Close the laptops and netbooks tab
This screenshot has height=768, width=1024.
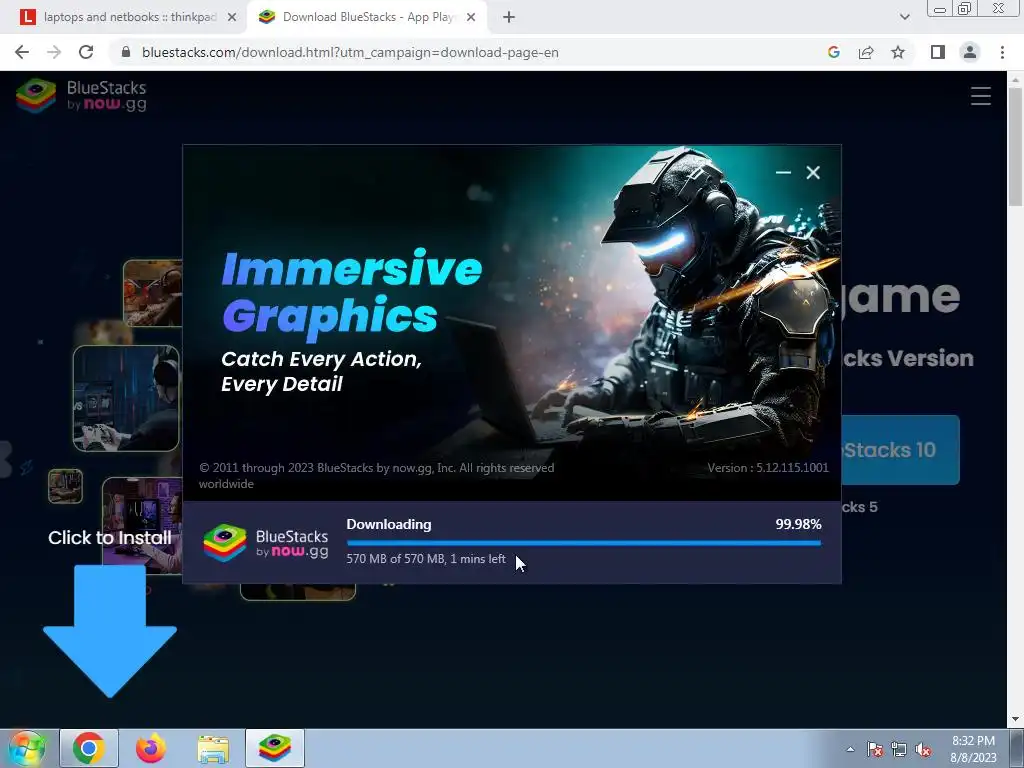point(232,18)
